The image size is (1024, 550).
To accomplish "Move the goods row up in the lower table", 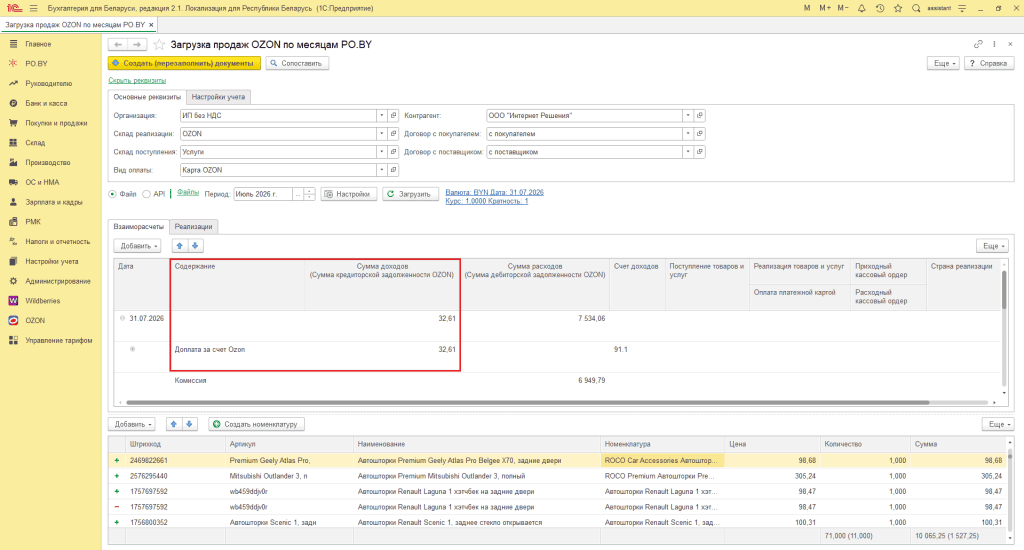I will [174, 424].
